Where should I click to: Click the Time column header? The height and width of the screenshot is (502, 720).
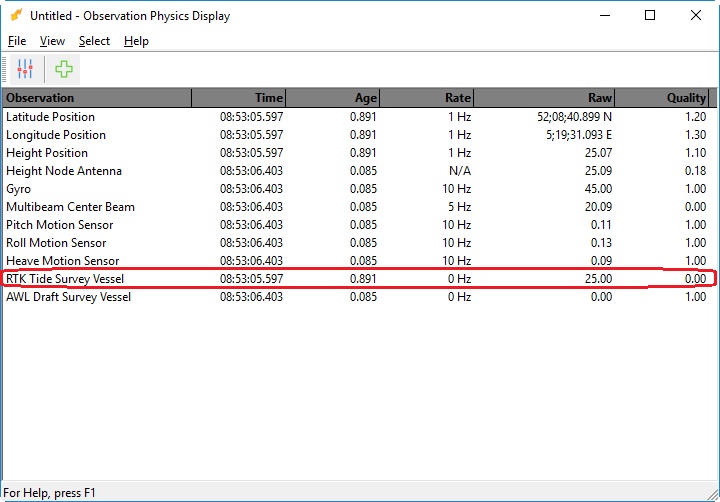point(238,98)
